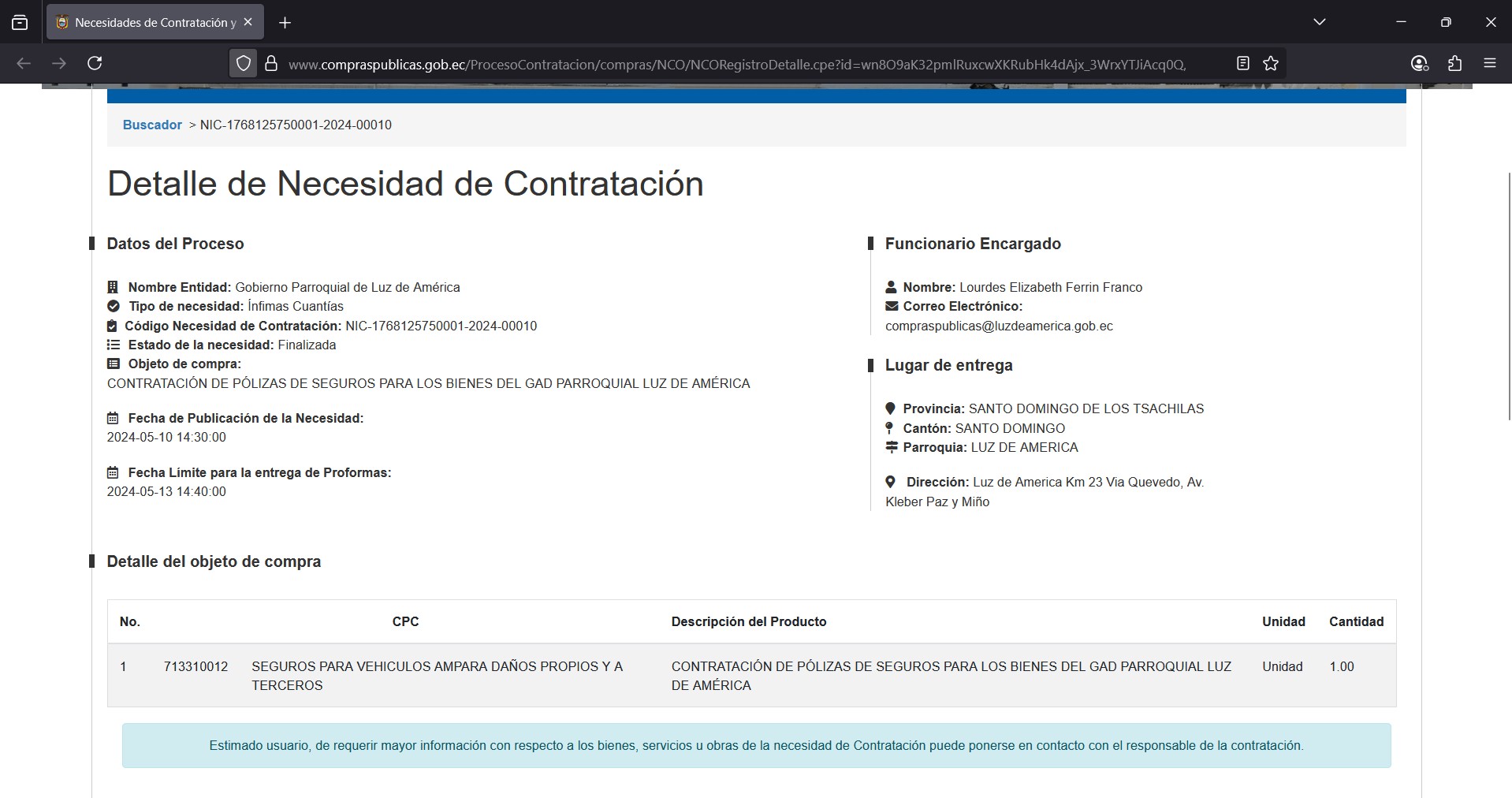Click the Finalizada status value
This screenshot has height=798, width=1512.
click(307, 345)
